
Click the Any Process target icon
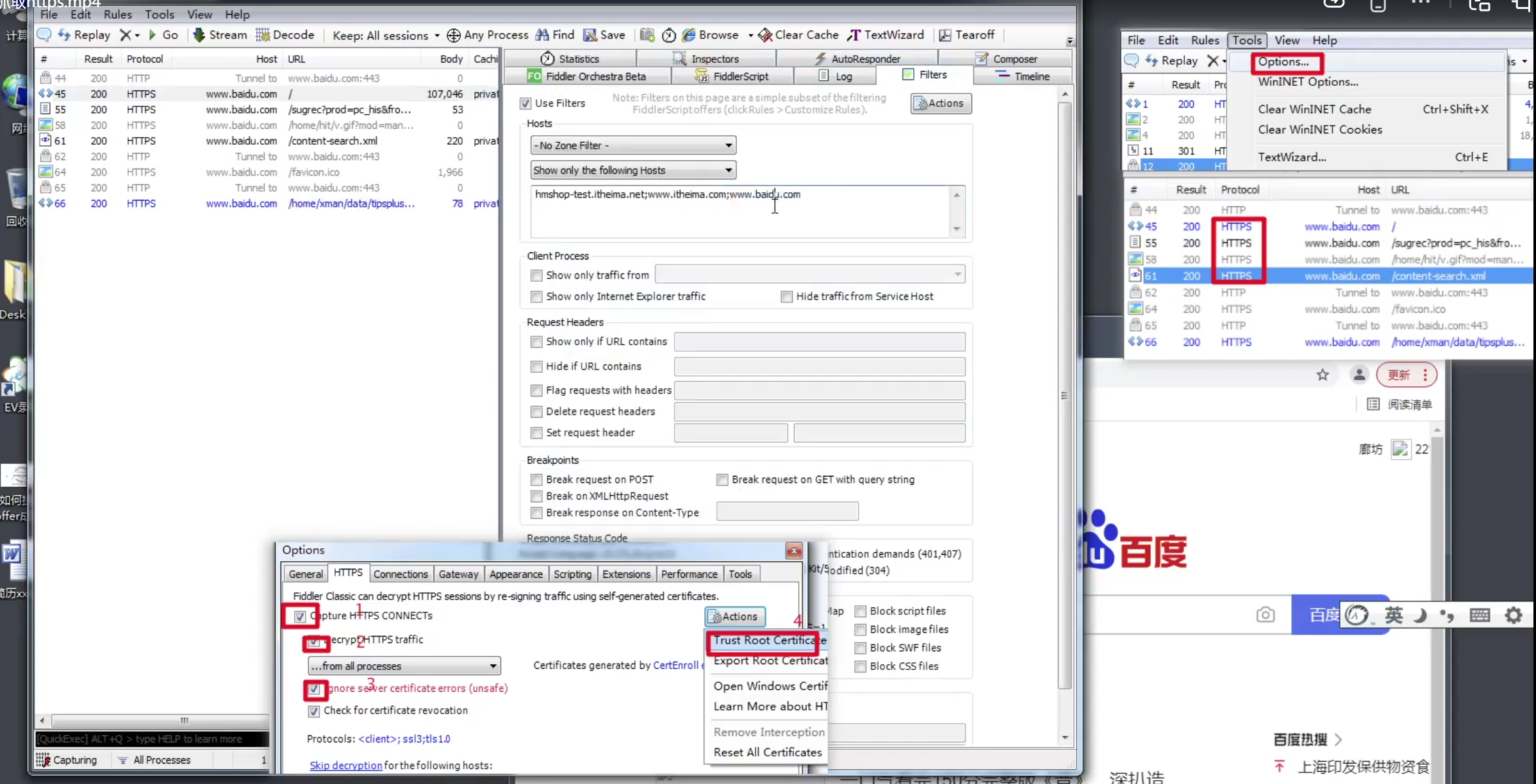coord(454,35)
